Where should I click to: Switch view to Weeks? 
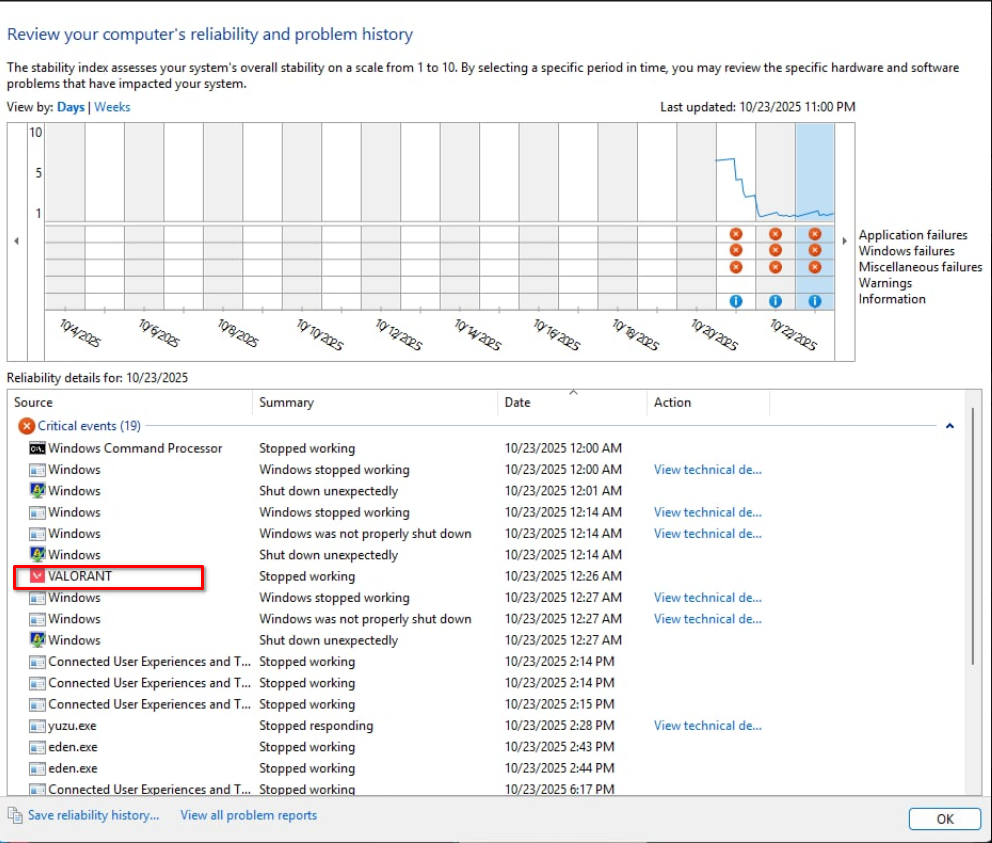112,107
